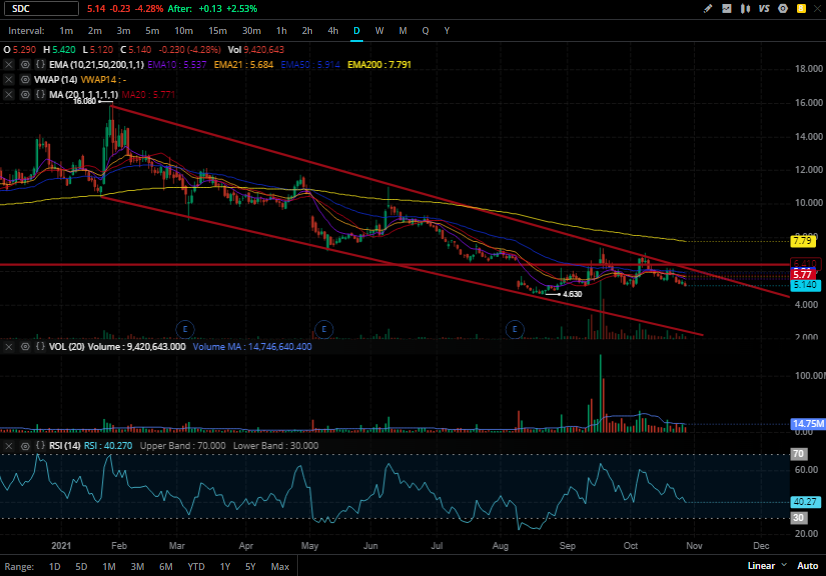826x576 pixels.
Task: Switch interval to 30m
Action: pyautogui.click(x=251, y=31)
